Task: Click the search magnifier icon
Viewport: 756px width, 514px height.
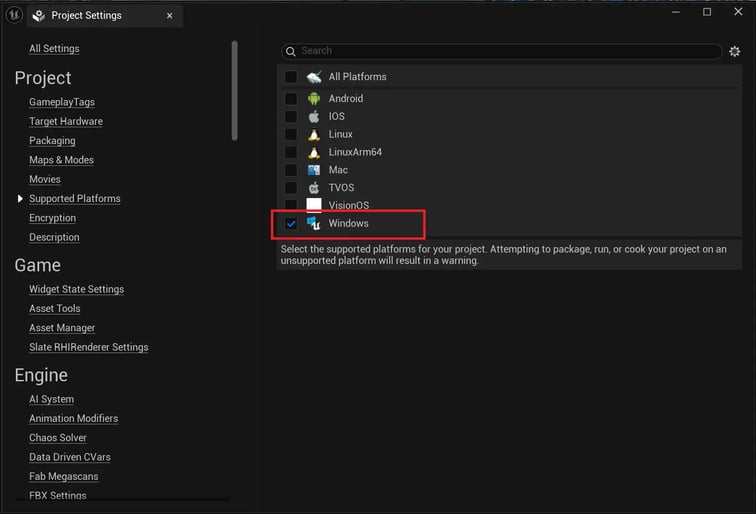Action: pyautogui.click(x=291, y=51)
